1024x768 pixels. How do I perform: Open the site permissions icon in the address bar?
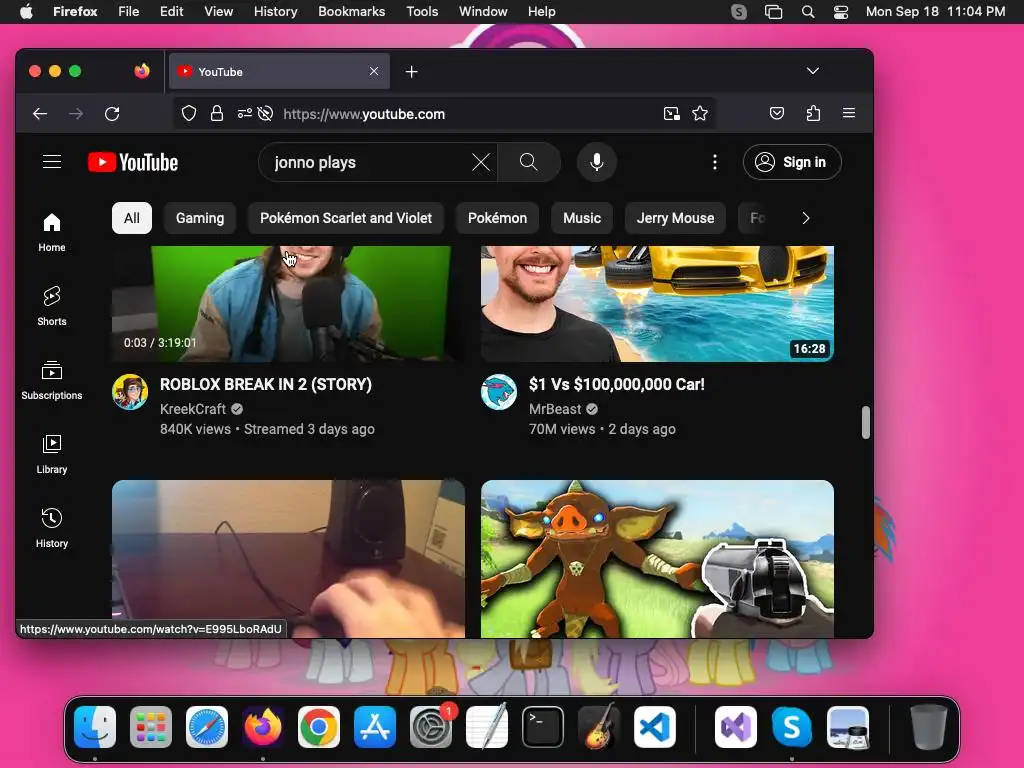245,114
